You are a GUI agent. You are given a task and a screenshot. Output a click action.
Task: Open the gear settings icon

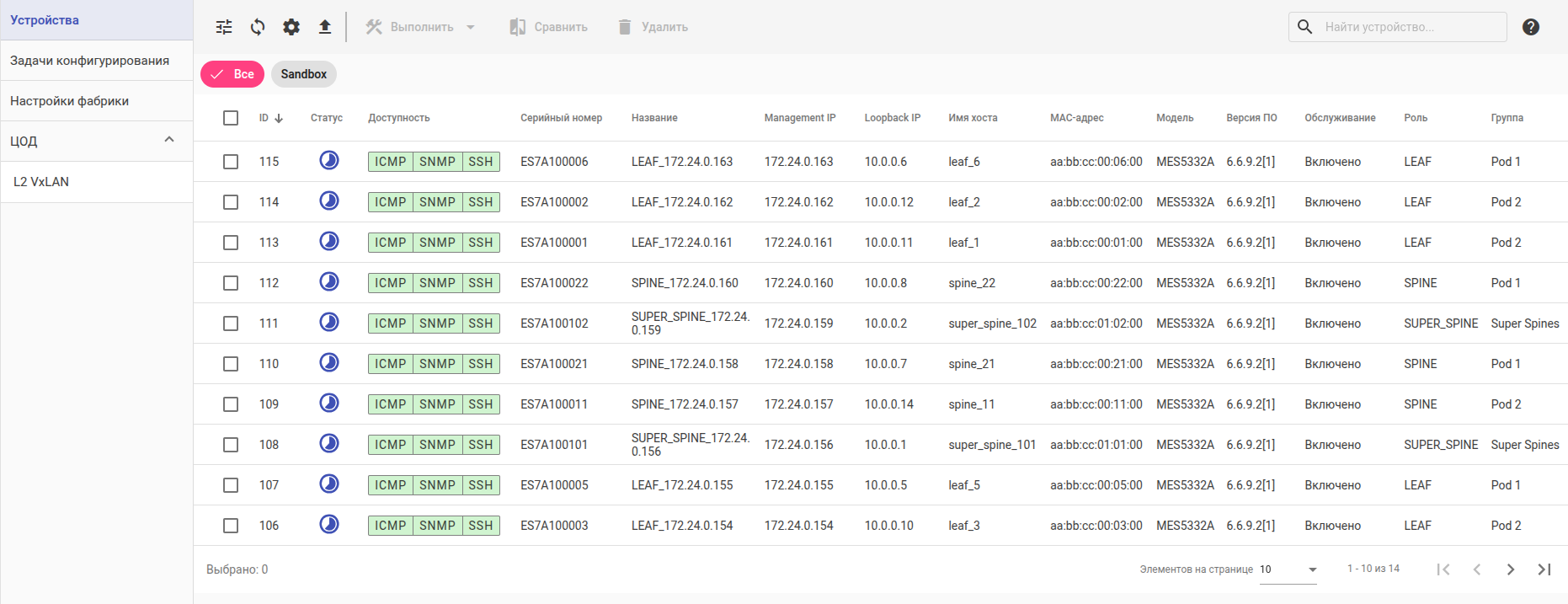tap(291, 27)
